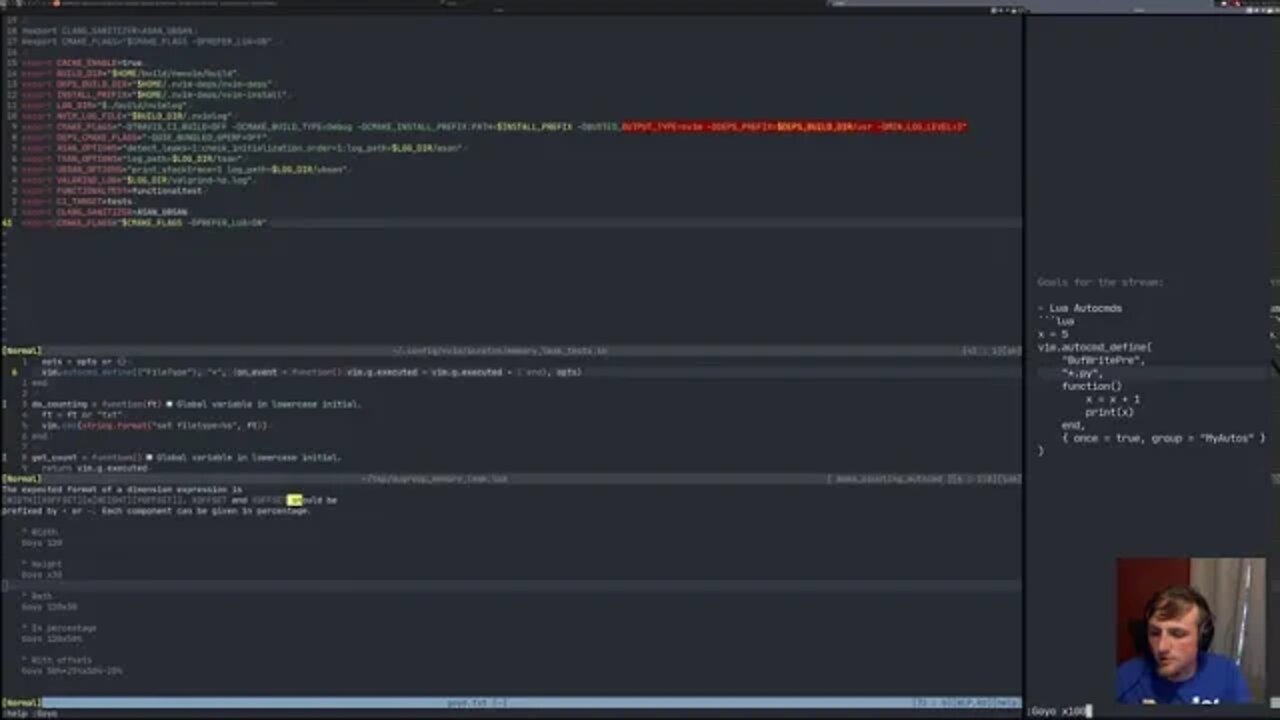The image size is (1280, 720).
Task: Click the '"BufWritePre",' line
Action: coord(1103,360)
